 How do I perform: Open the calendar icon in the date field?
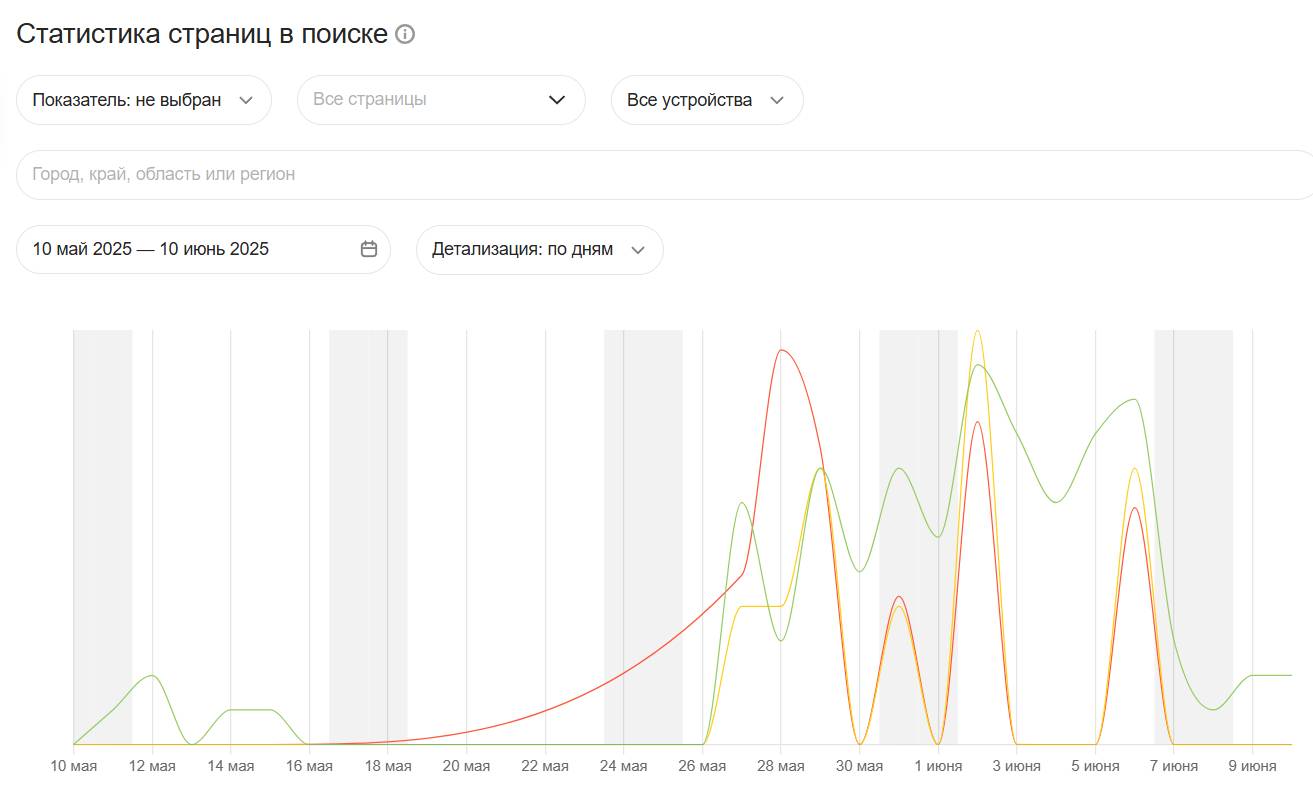click(x=369, y=249)
